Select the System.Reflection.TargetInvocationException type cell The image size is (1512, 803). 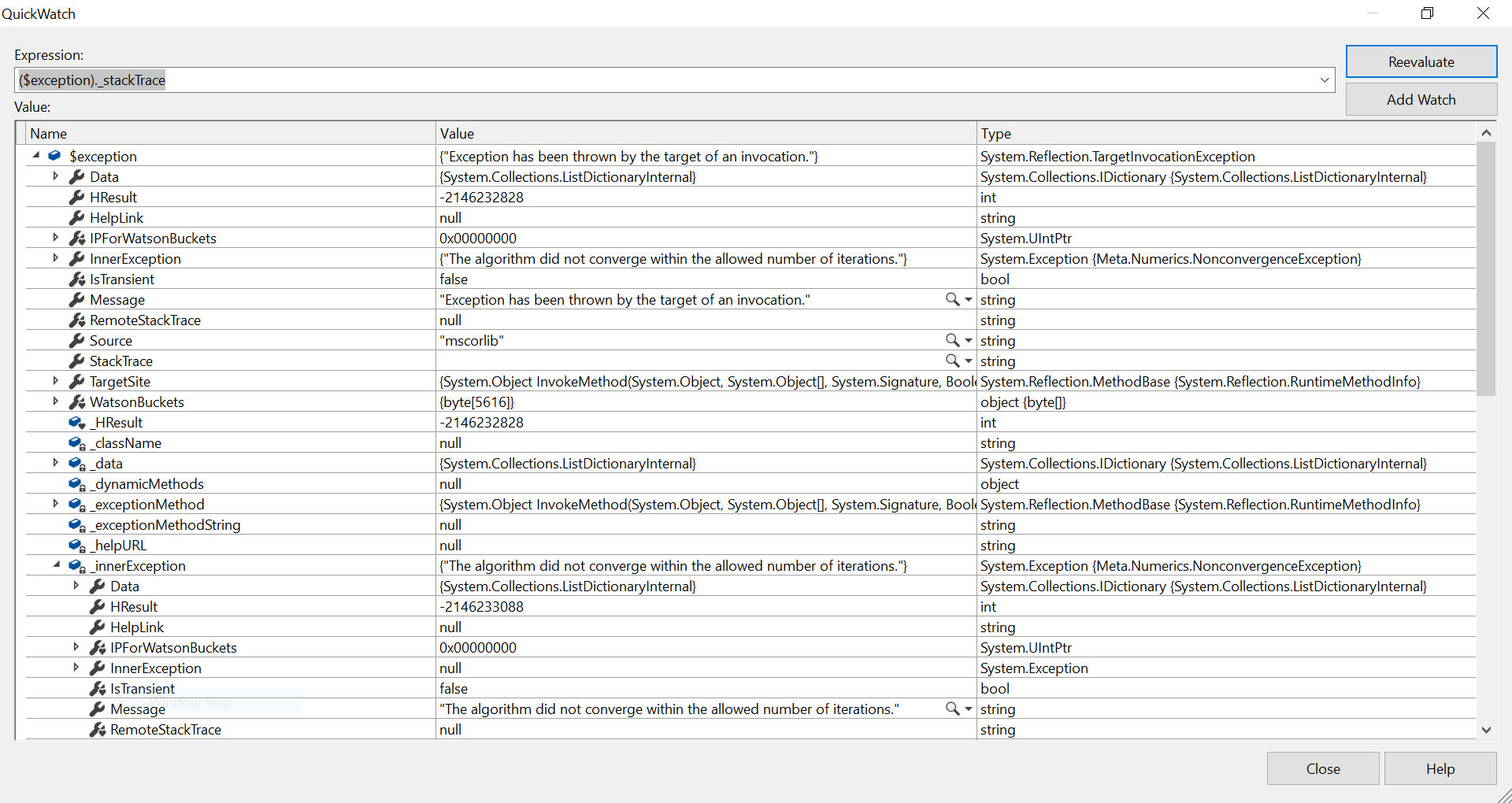[x=1226, y=156]
